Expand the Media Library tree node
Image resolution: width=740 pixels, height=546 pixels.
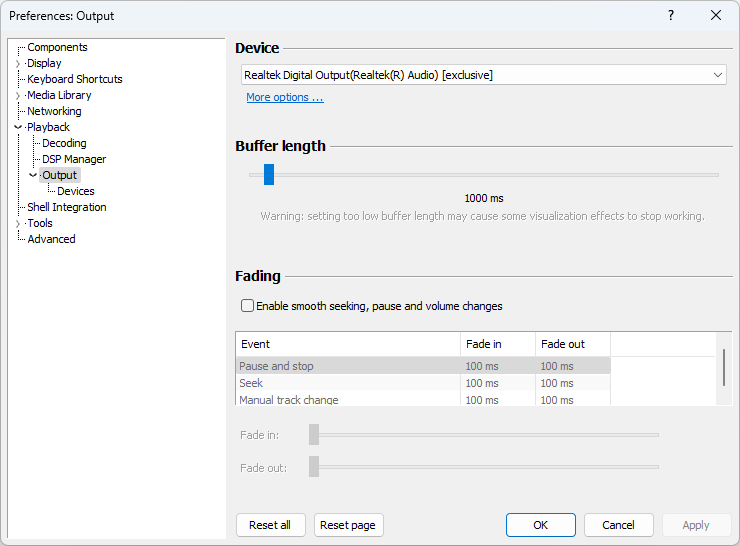18,96
